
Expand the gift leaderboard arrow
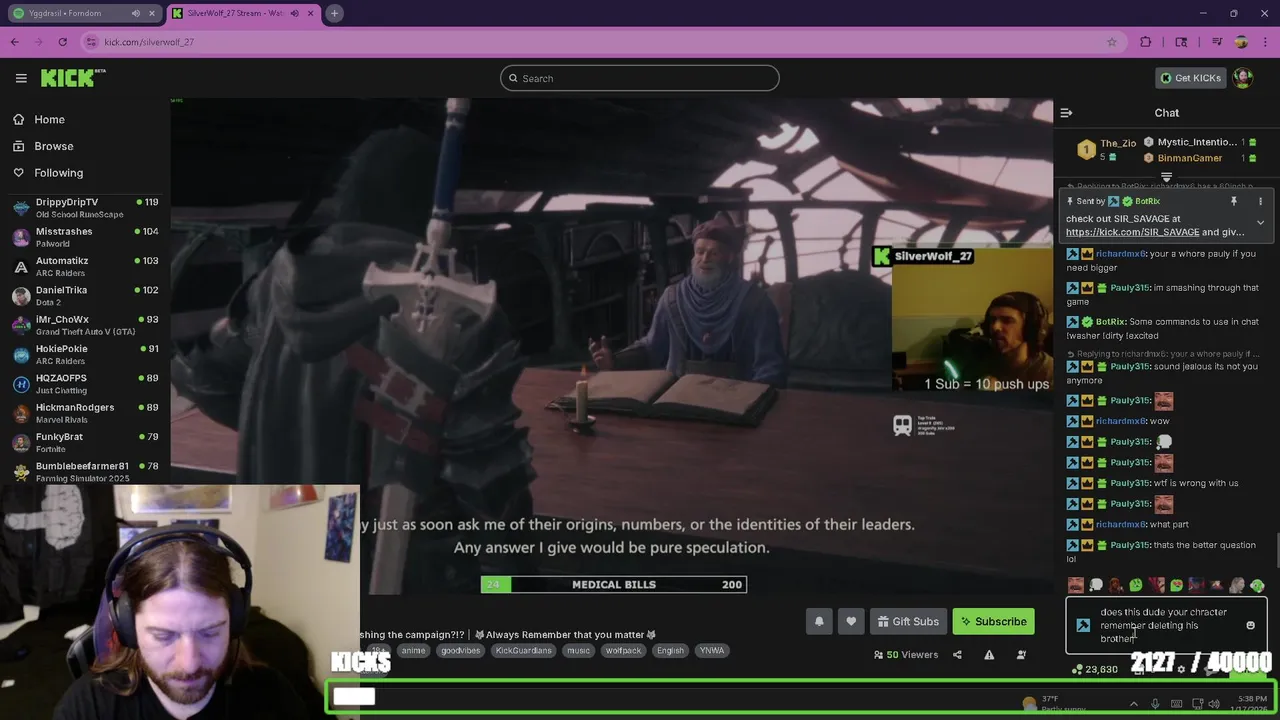[1166, 177]
